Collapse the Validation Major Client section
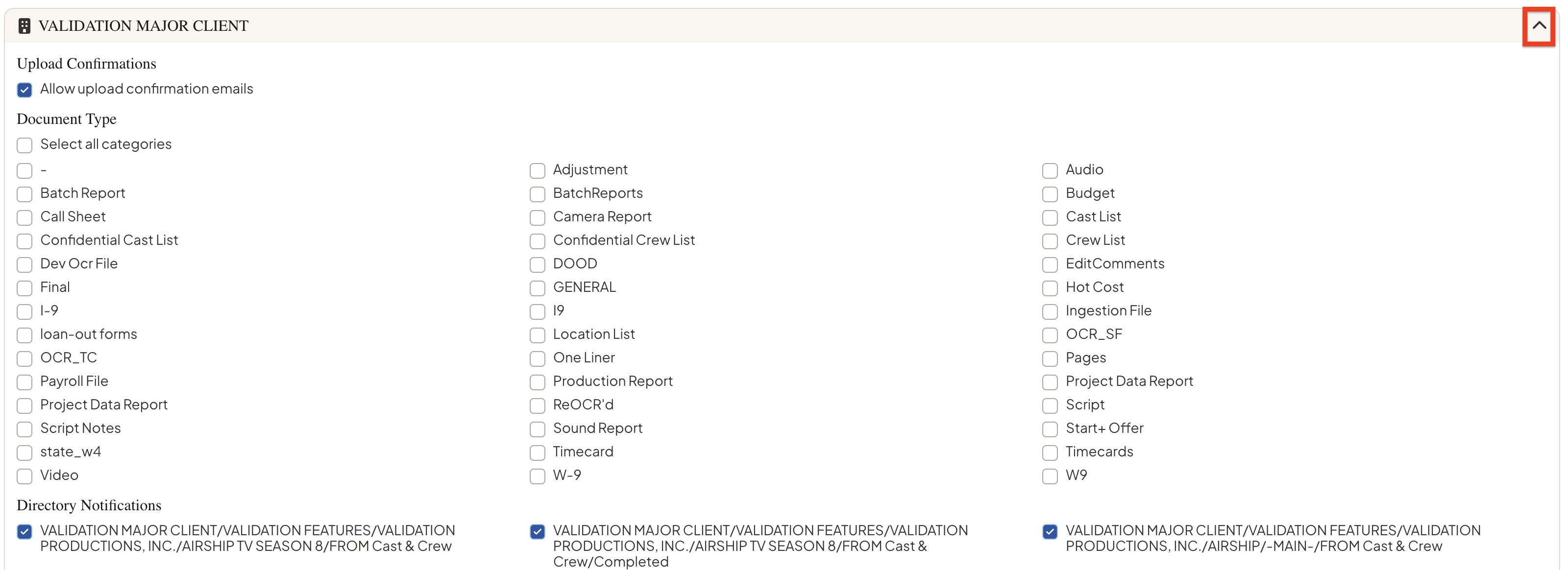 tap(1538, 26)
